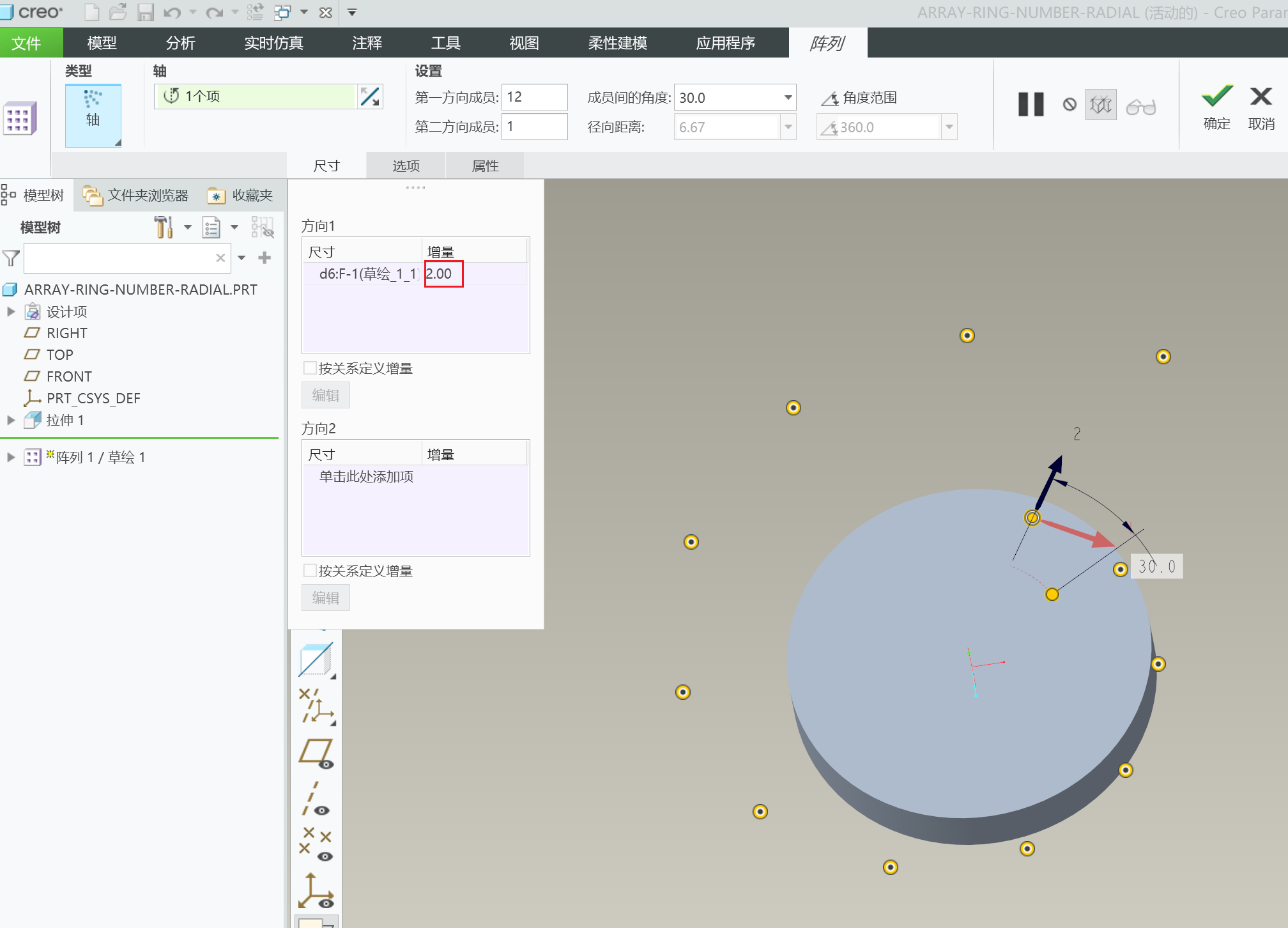Image resolution: width=1288 pixels, height=928 pixels.
Task: Switch to the 模型 ribbon tab
Action: 102,43
